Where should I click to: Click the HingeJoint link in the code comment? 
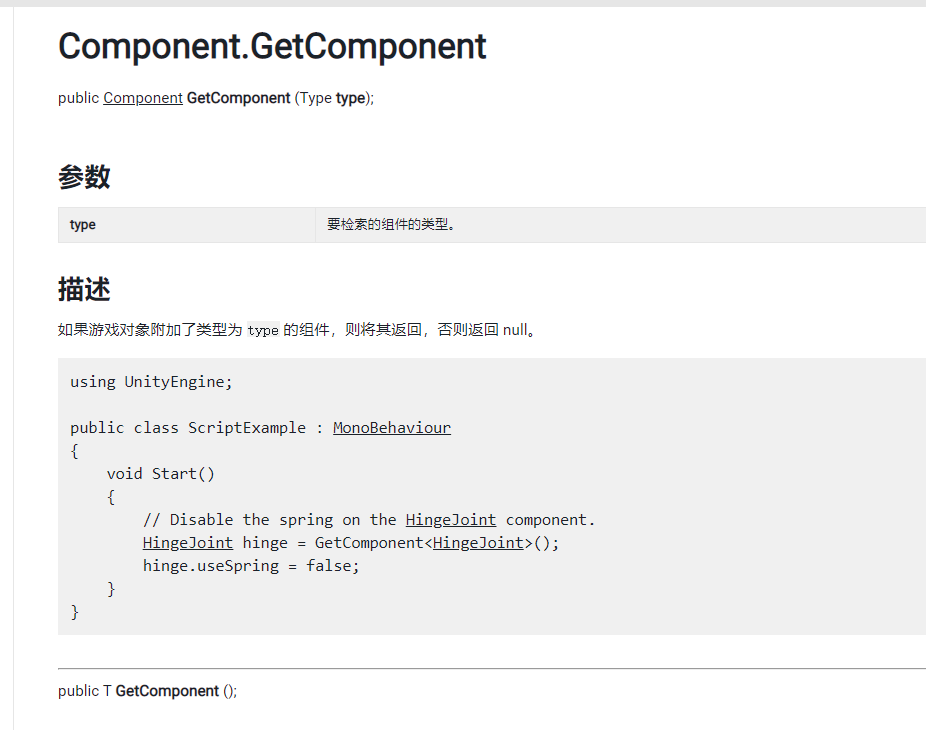click(x=450, y=520)
